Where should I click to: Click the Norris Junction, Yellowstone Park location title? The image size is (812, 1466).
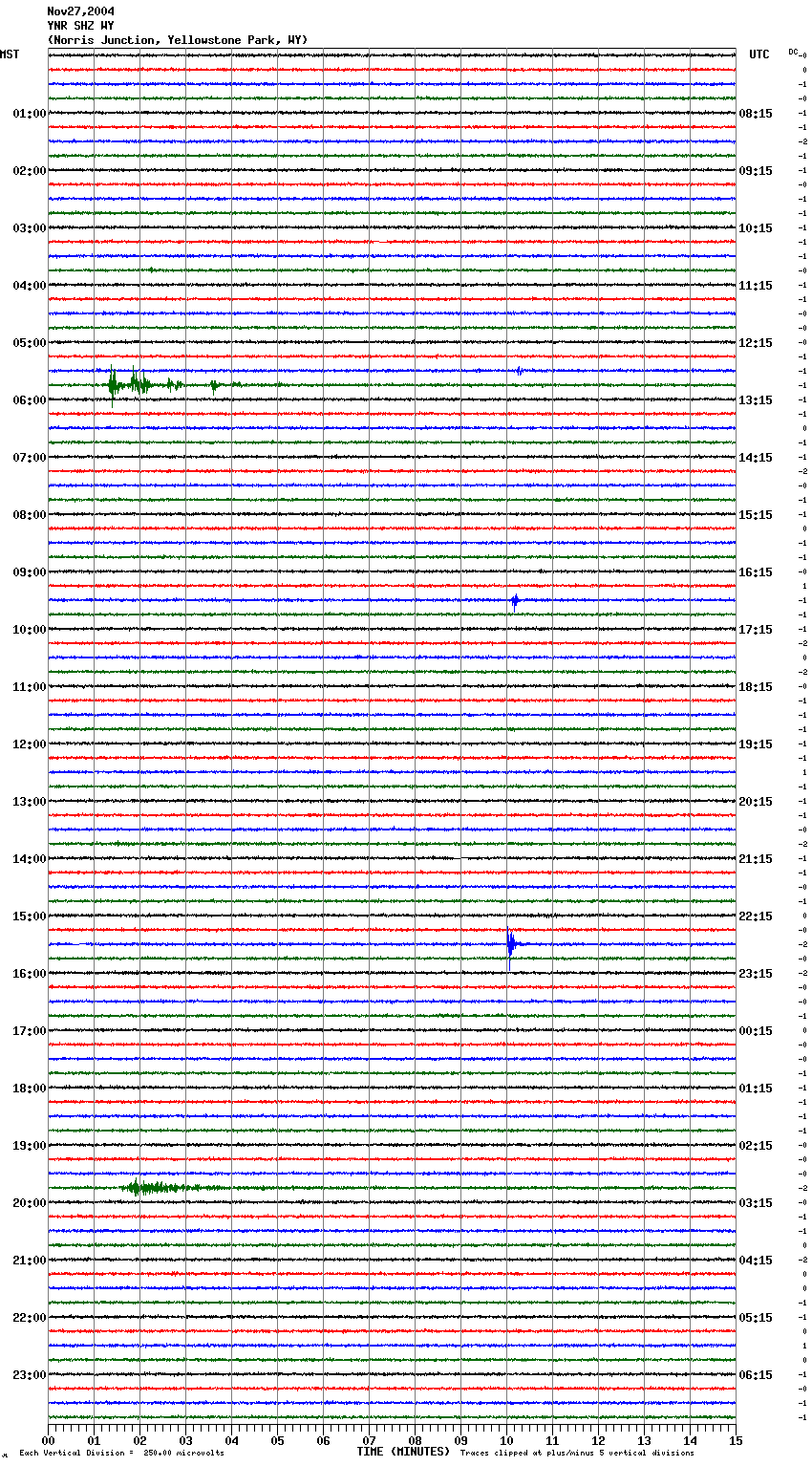[x=178, y=40]
